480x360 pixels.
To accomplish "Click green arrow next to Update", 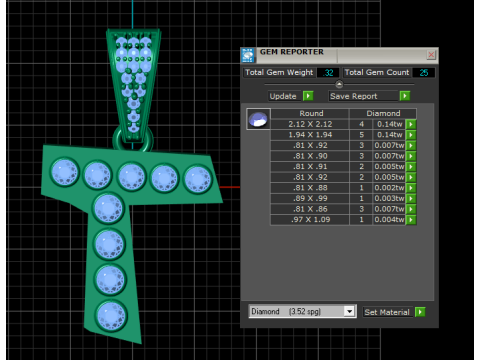I will (x=308, y=96).
